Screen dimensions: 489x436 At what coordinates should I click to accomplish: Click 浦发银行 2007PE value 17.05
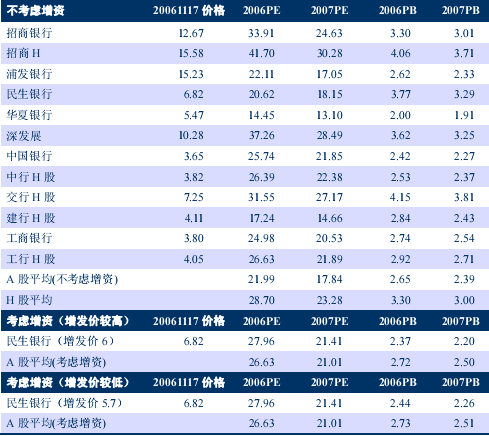329,74
